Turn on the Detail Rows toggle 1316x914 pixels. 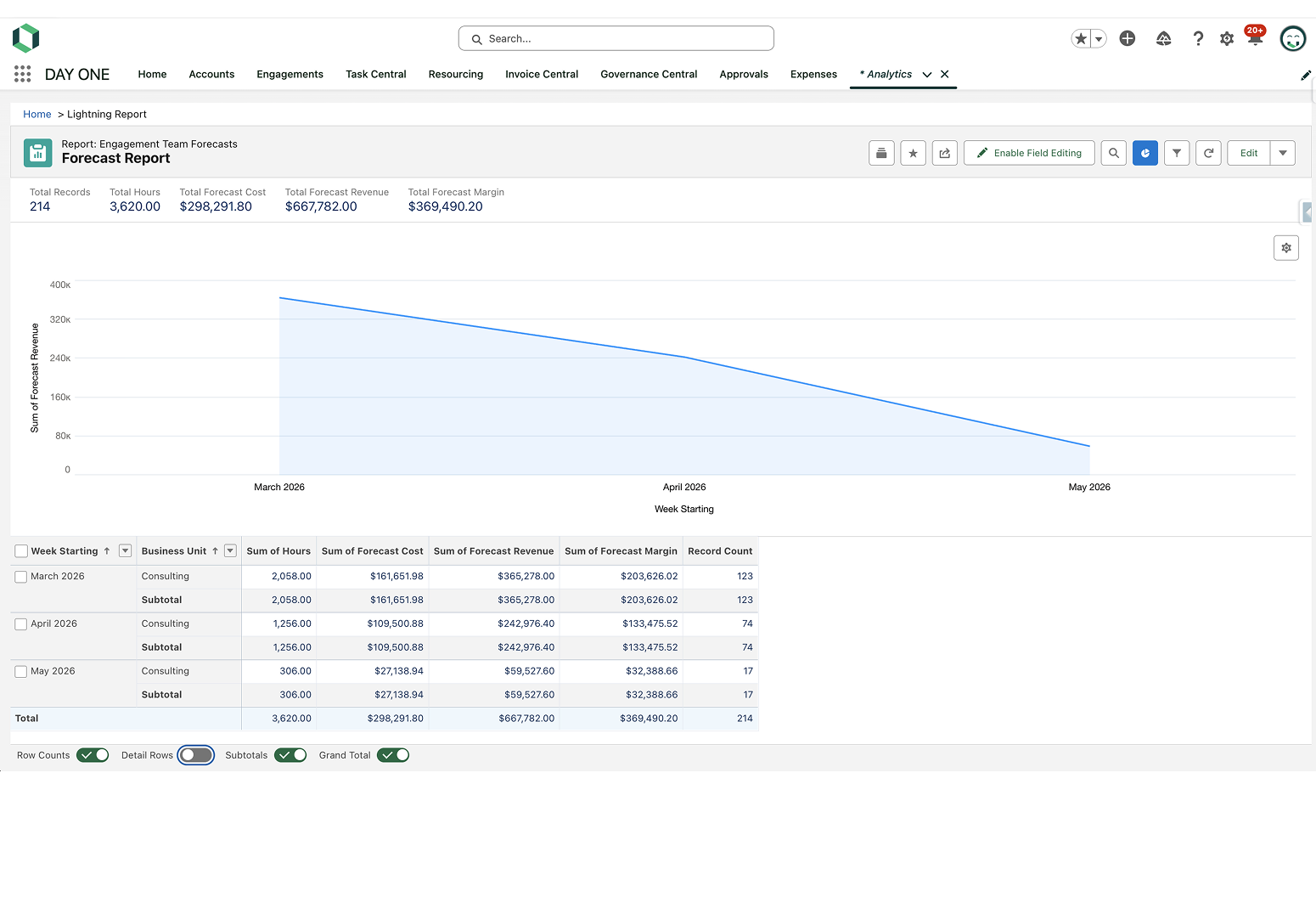click(196, 755)
